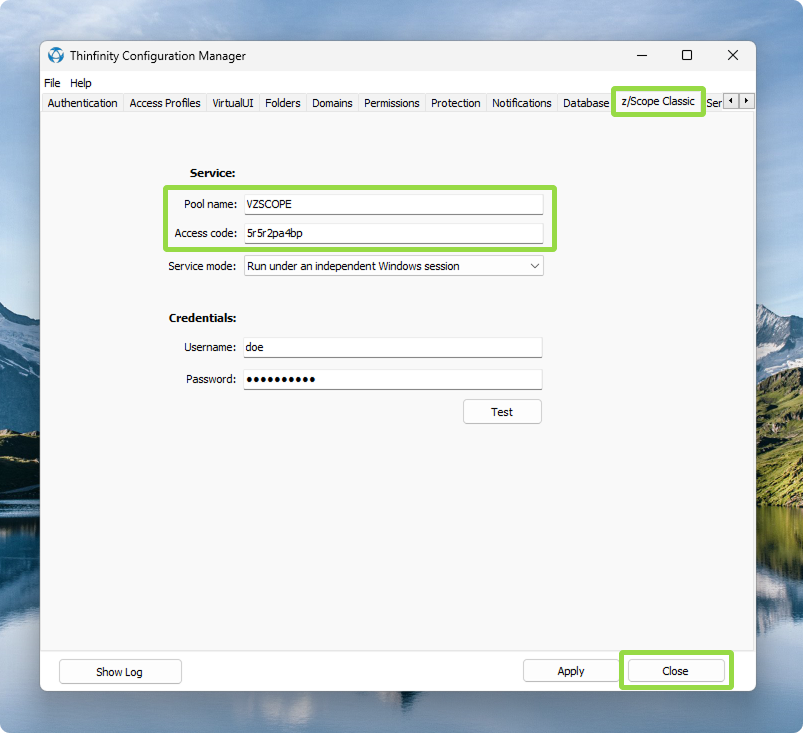Image resolution: width=803 pixels, height=733 pixels.
Task: Close the window with the X icon
Action: coord(733,55)
